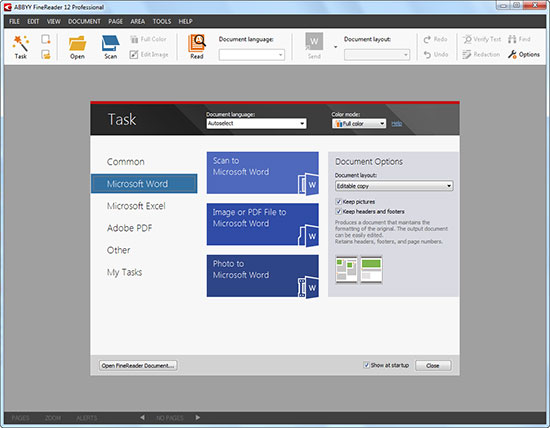Image resolution: width=550 pixels, height=428 pixels.
Task: Go to previous page arrow
Action: click(142, 417)
